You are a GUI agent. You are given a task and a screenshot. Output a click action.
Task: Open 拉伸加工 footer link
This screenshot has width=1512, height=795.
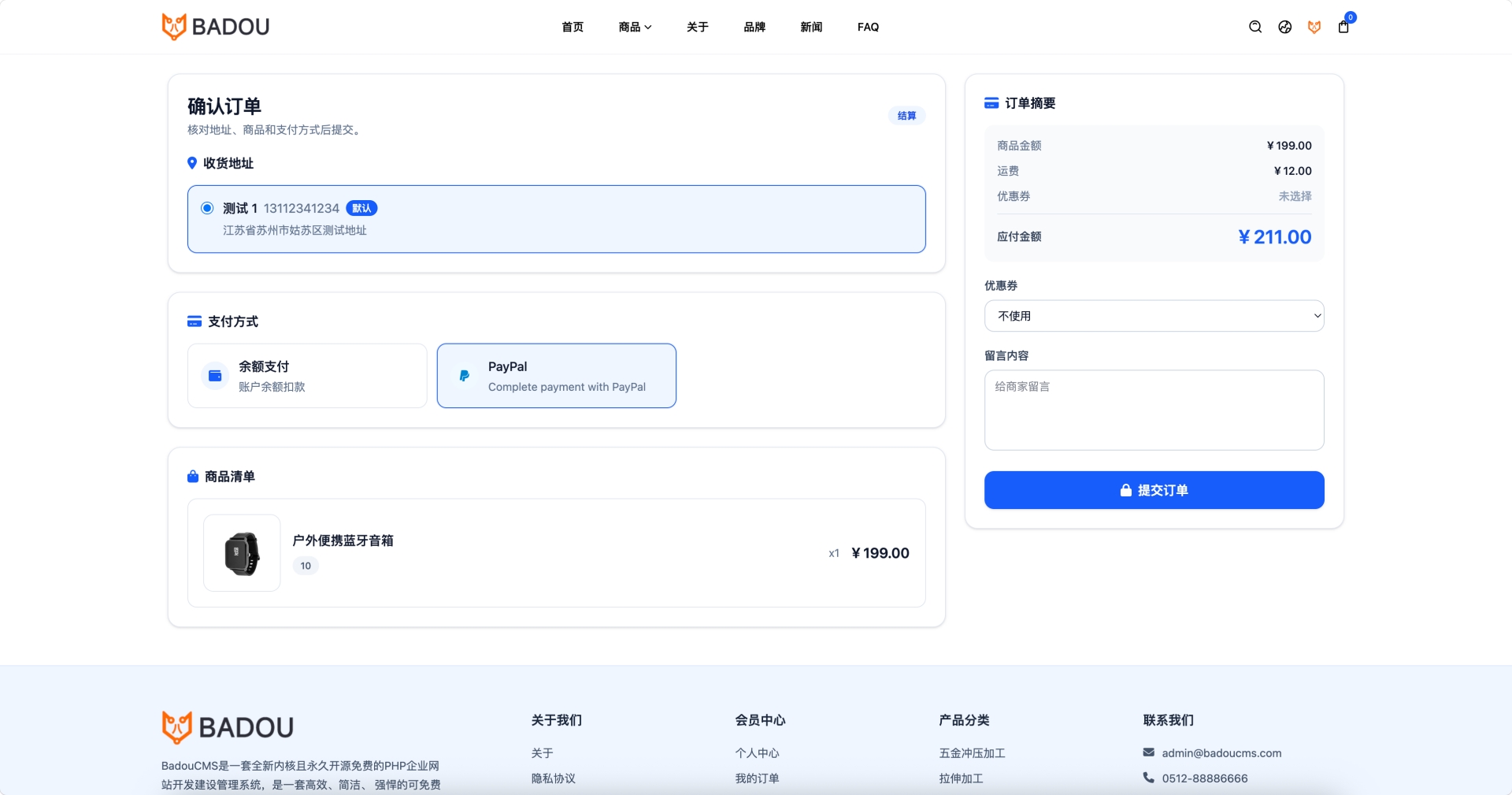[962, 778]
